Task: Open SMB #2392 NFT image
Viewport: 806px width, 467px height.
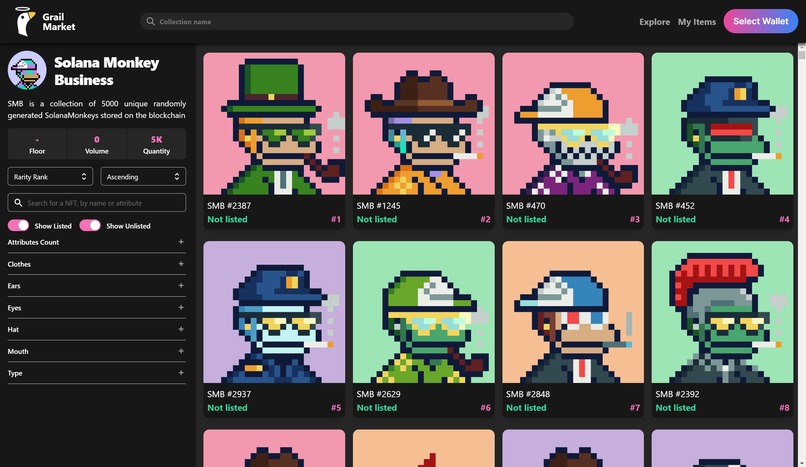Action: tap(722, 312)
